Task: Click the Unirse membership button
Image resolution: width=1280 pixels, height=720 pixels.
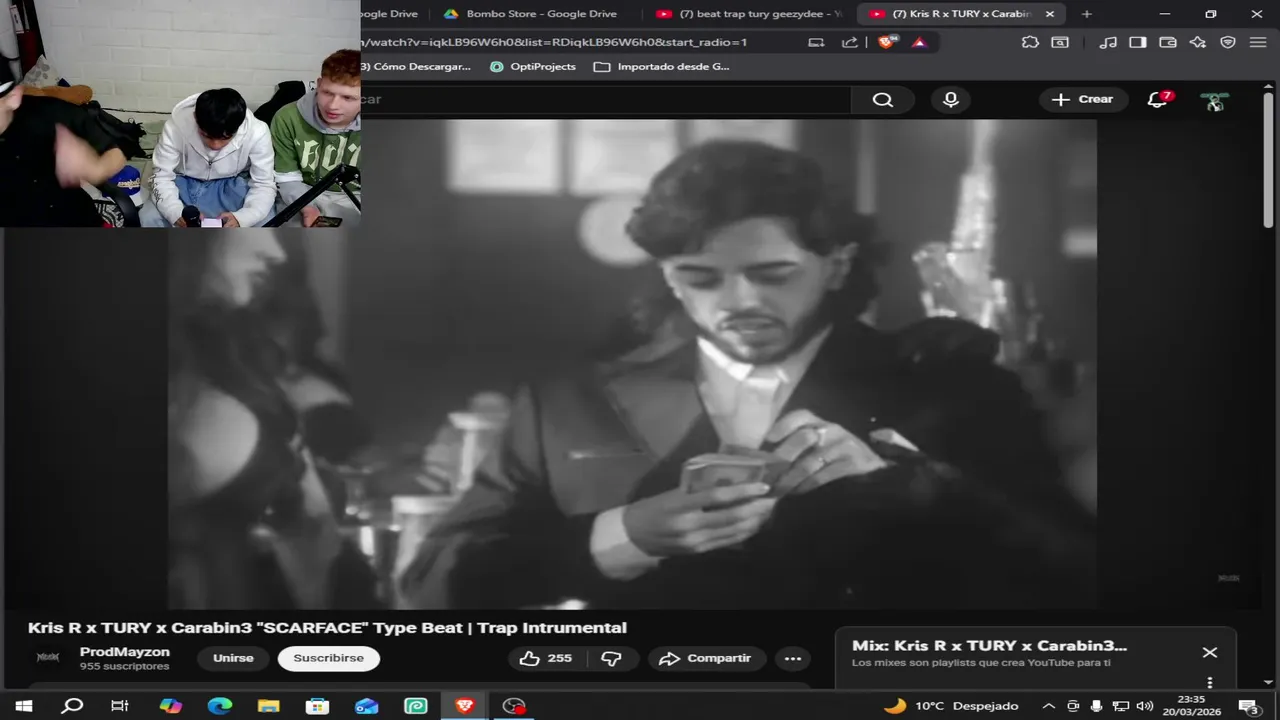Action: point(233,658)
